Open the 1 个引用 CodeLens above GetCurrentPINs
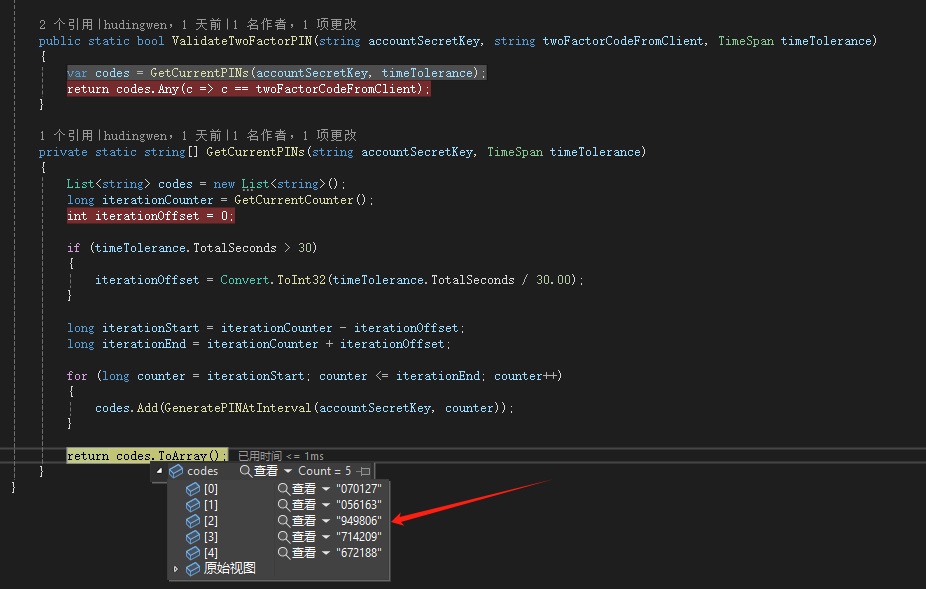Image resolution: width=926 pixels, height=589 pixels. point(66,135)
